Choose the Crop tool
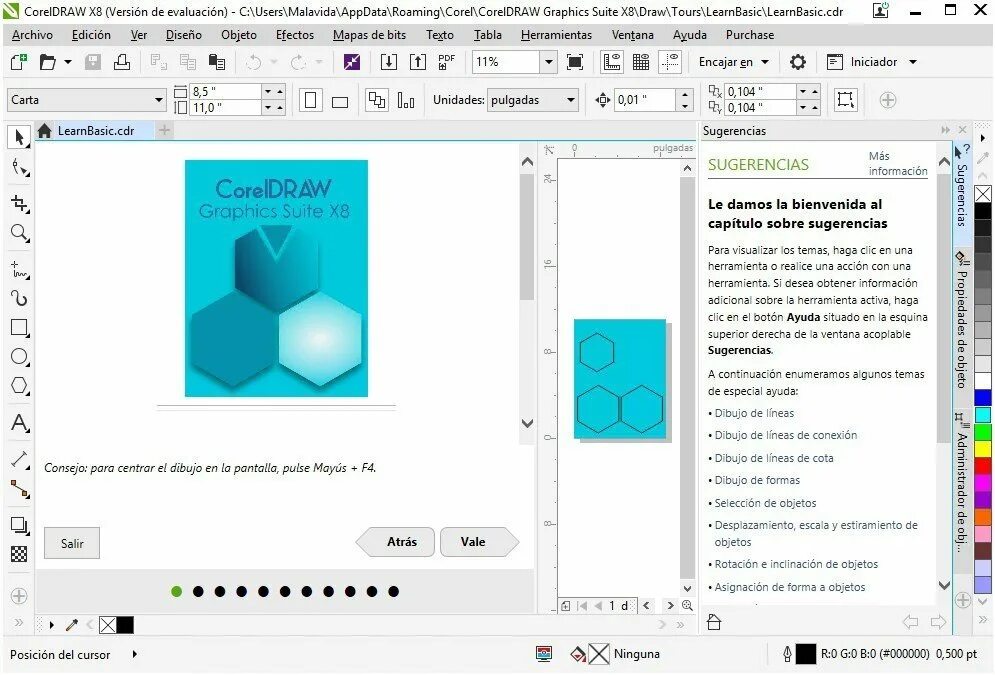This screenshot has height=675, width=995. 20,203
